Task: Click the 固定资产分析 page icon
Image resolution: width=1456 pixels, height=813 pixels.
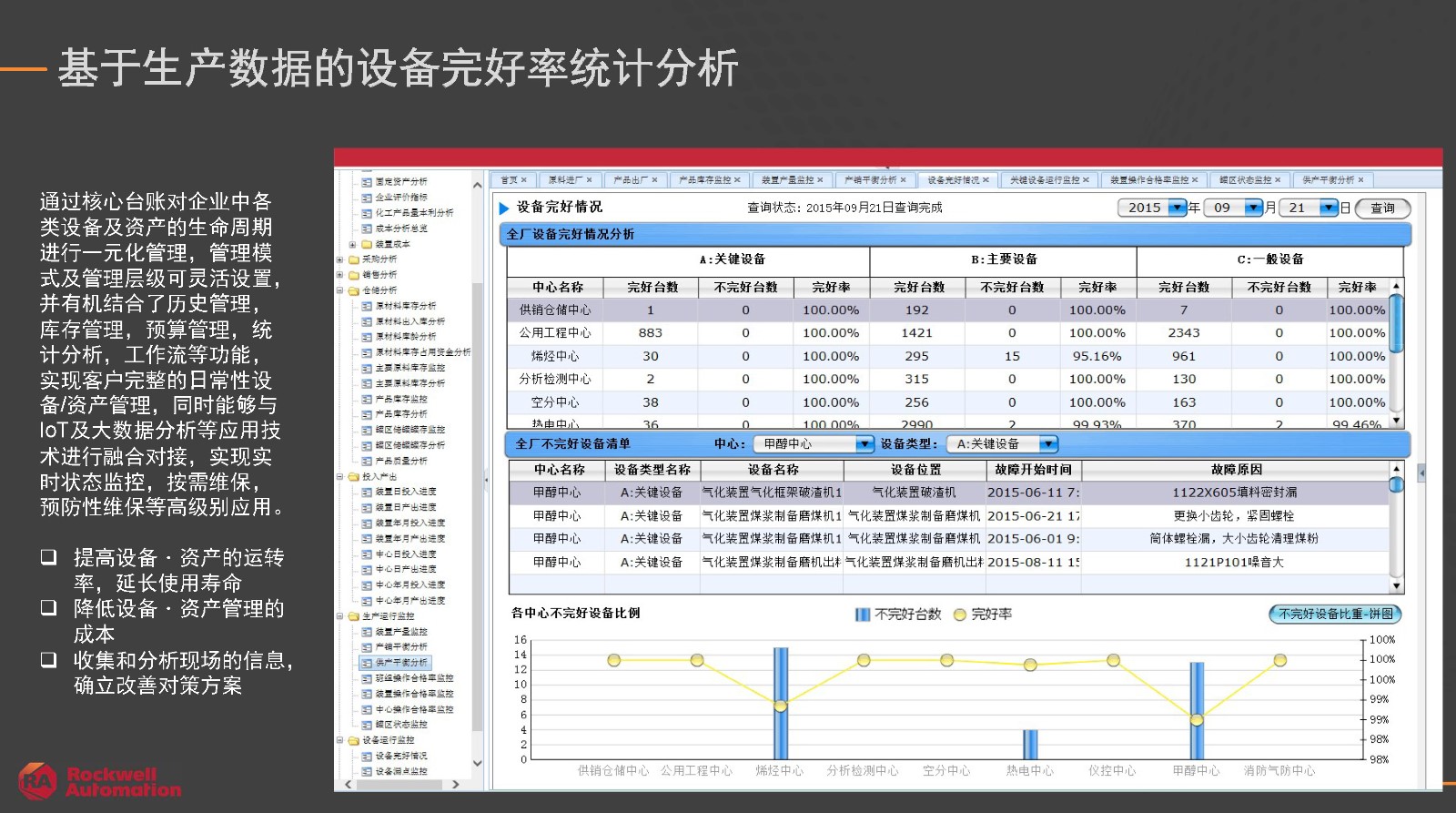Action: [368, 182]
